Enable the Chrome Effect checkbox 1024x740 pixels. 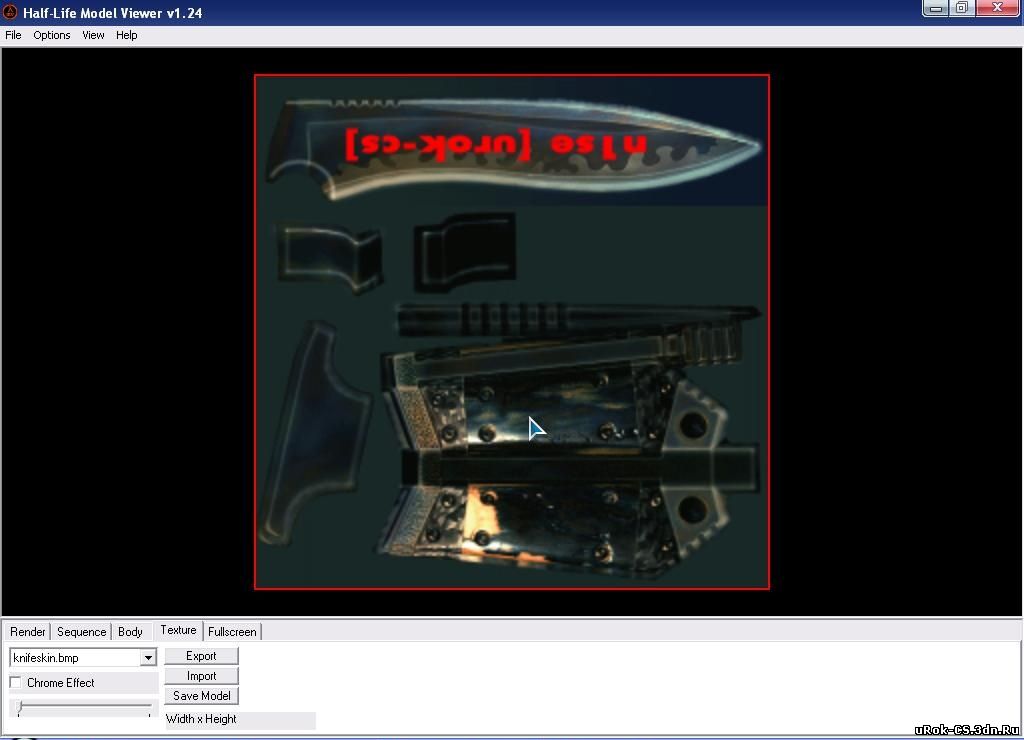coord(16,683)
